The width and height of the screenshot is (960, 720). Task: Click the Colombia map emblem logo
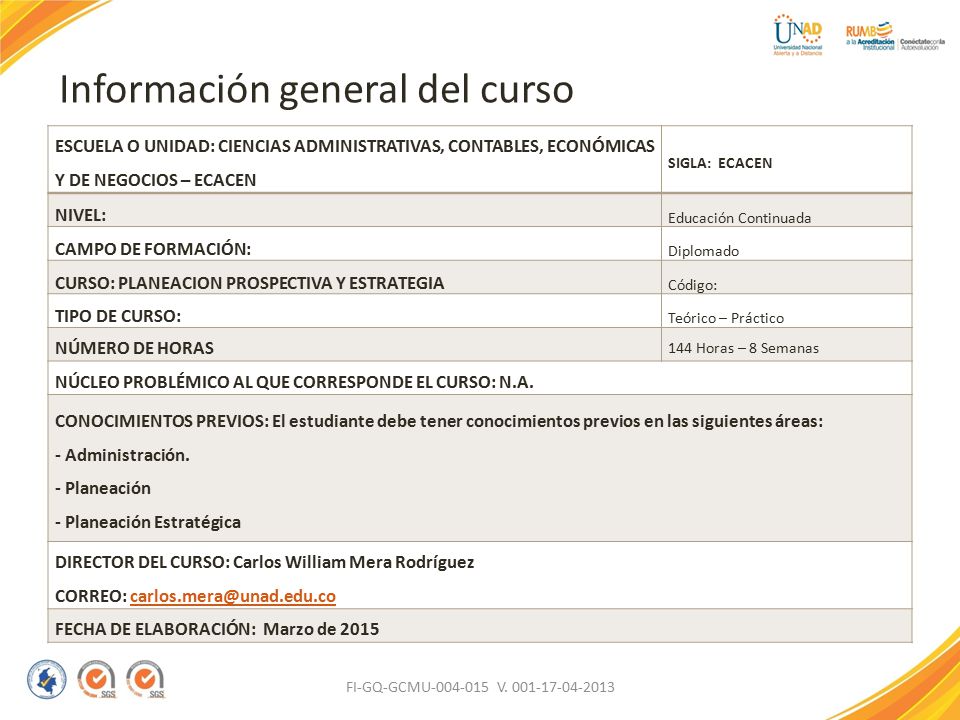[47, 680]
